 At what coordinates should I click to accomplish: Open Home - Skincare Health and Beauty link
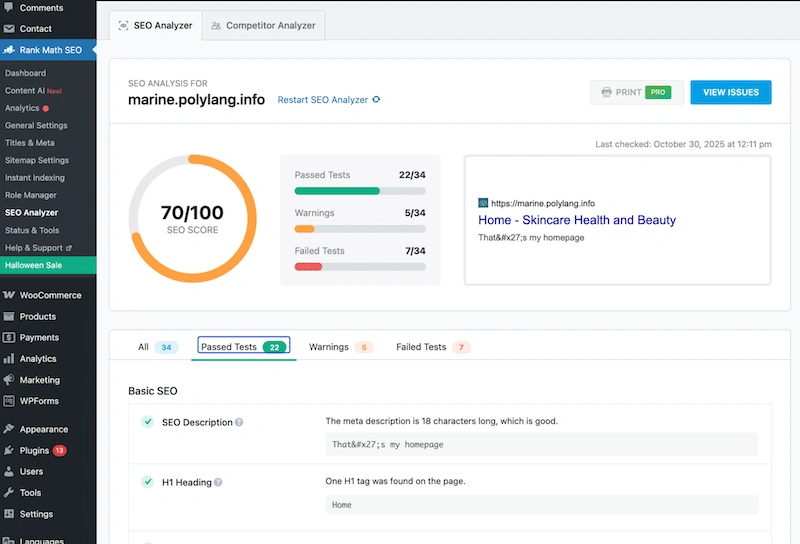pos(577,220)
